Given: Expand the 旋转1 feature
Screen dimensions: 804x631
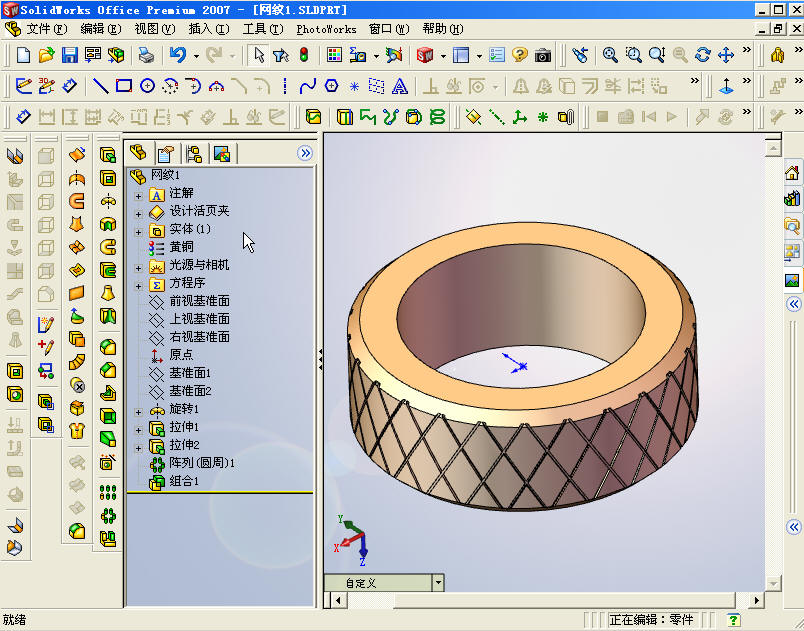Looking at the screenshot, I should click(138, 412).
